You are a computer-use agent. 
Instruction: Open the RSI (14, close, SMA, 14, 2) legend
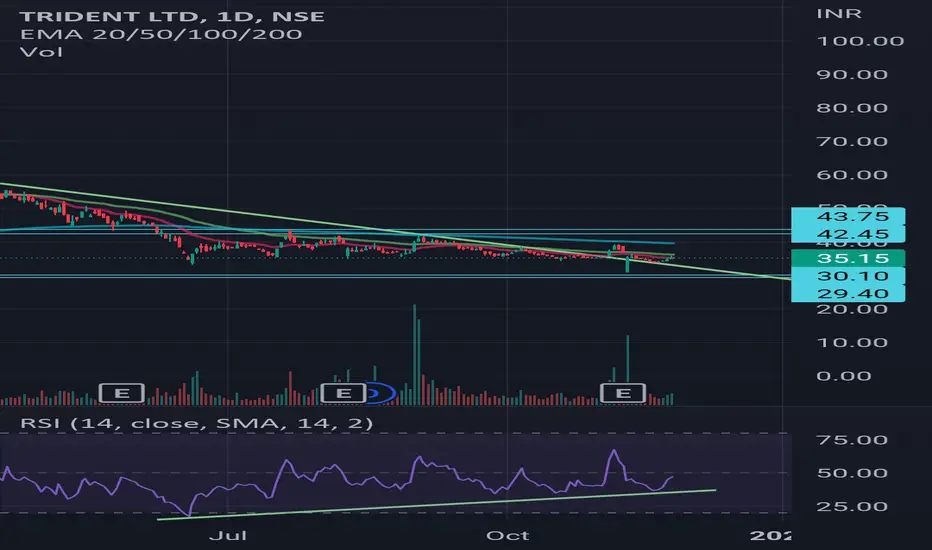point(197,423)
